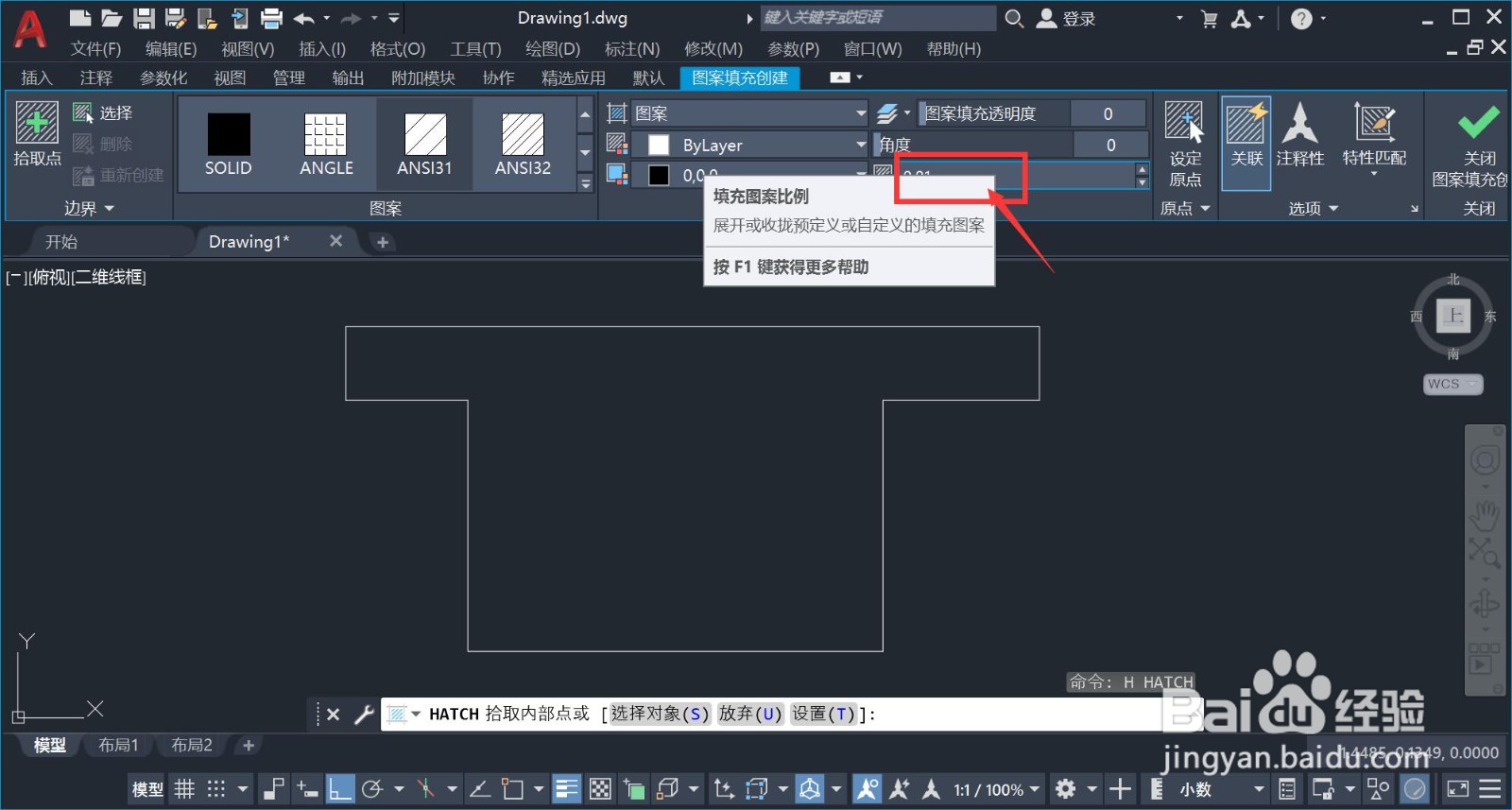Click the search keyword input box
This screenshot has width=1512, height=810.
click(x=878, y=18)
